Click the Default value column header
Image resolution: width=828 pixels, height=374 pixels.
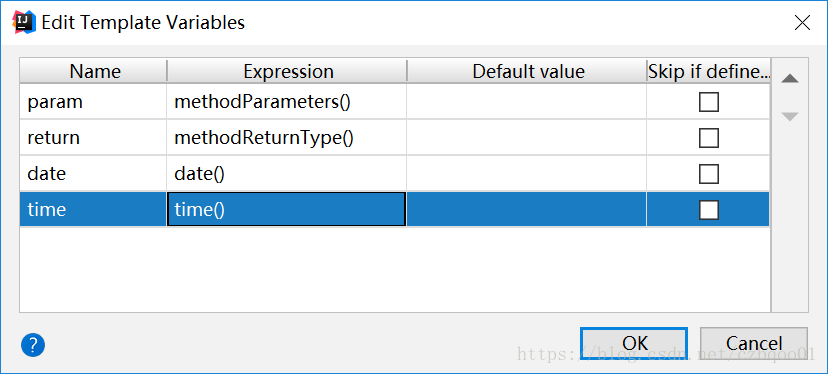tap(527, 71)
